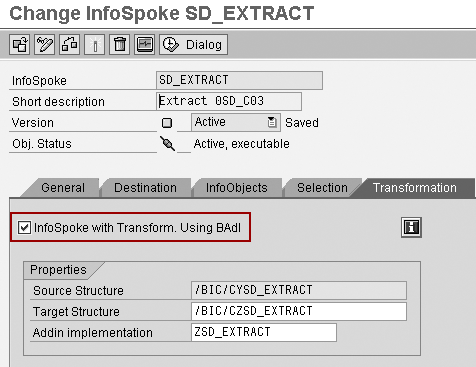Click the Target Structure input field
Screen dimensions: 476x367
(x=299, y=311)
